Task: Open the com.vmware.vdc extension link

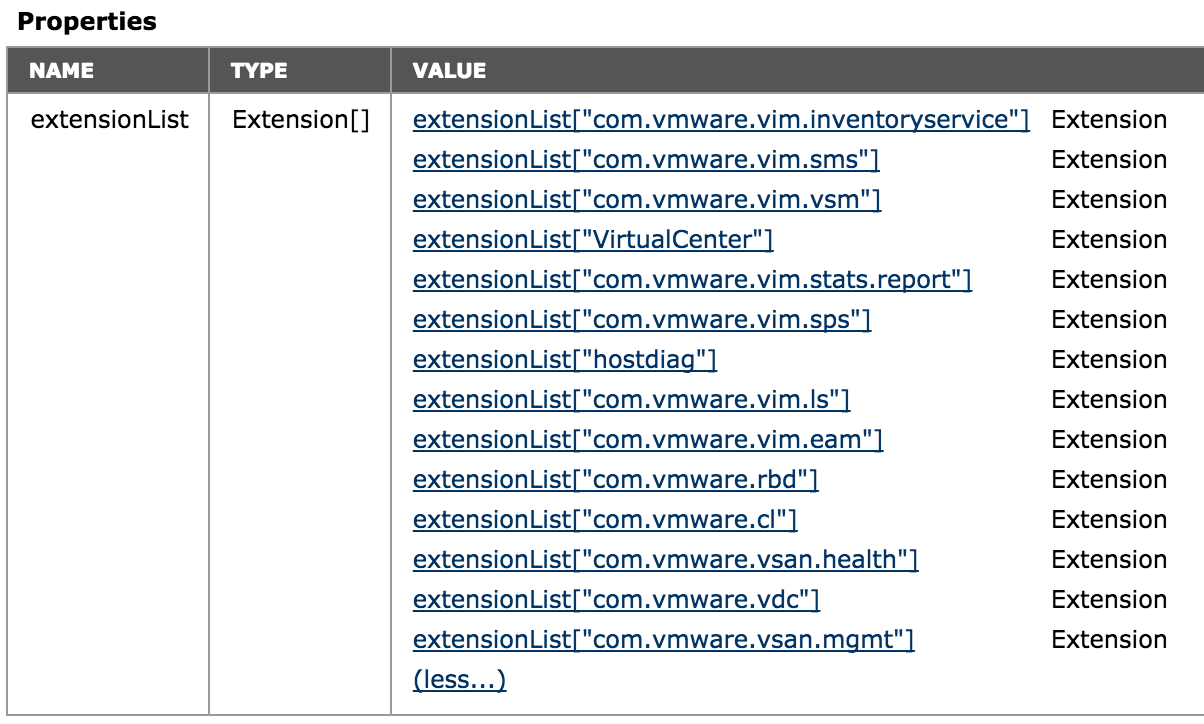Action: click(x=616, y=600)
